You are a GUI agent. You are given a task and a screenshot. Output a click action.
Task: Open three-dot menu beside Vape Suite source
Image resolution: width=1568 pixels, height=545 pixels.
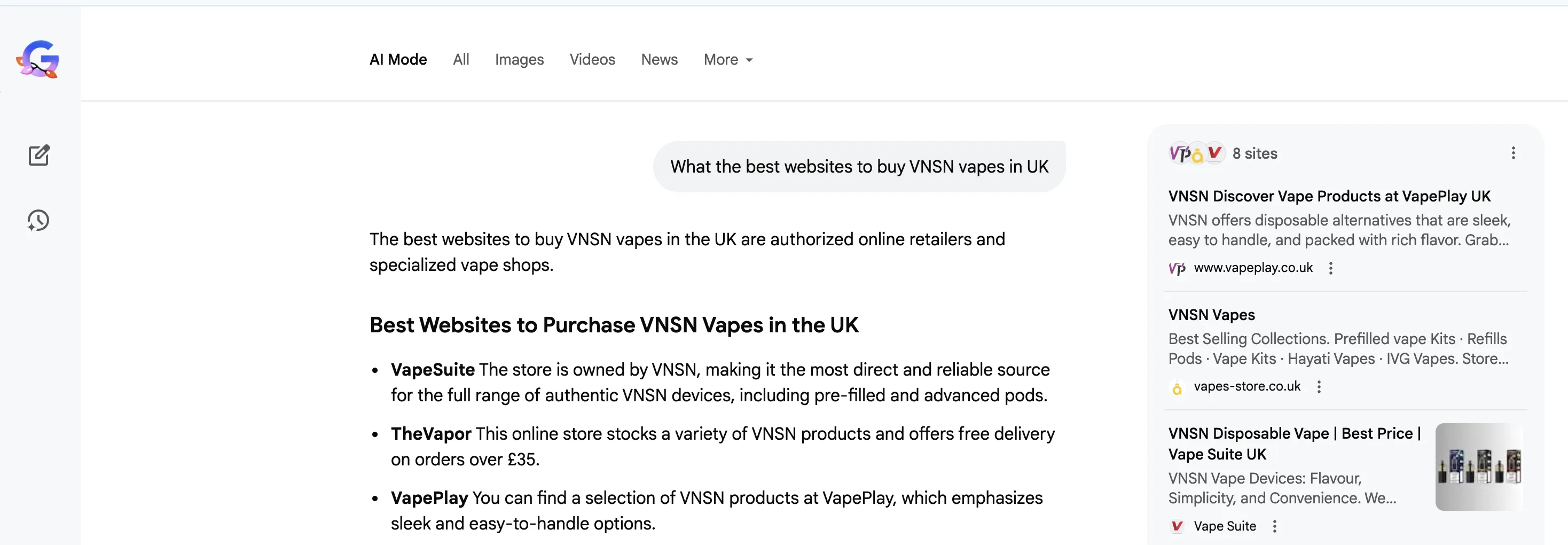[1275, 526]
